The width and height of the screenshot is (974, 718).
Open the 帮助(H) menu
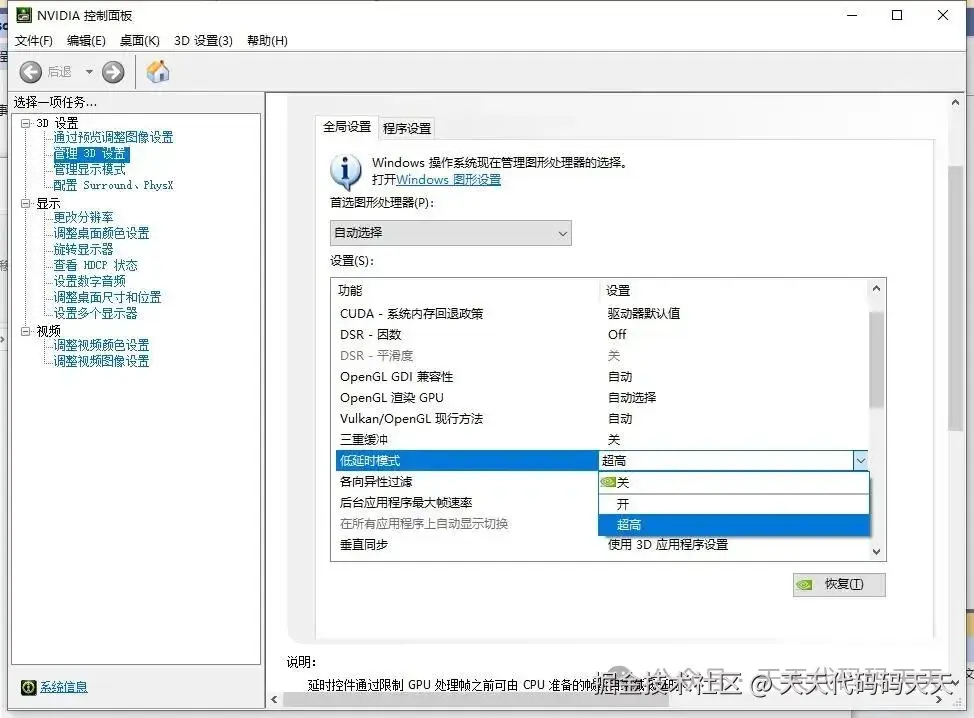267,40
